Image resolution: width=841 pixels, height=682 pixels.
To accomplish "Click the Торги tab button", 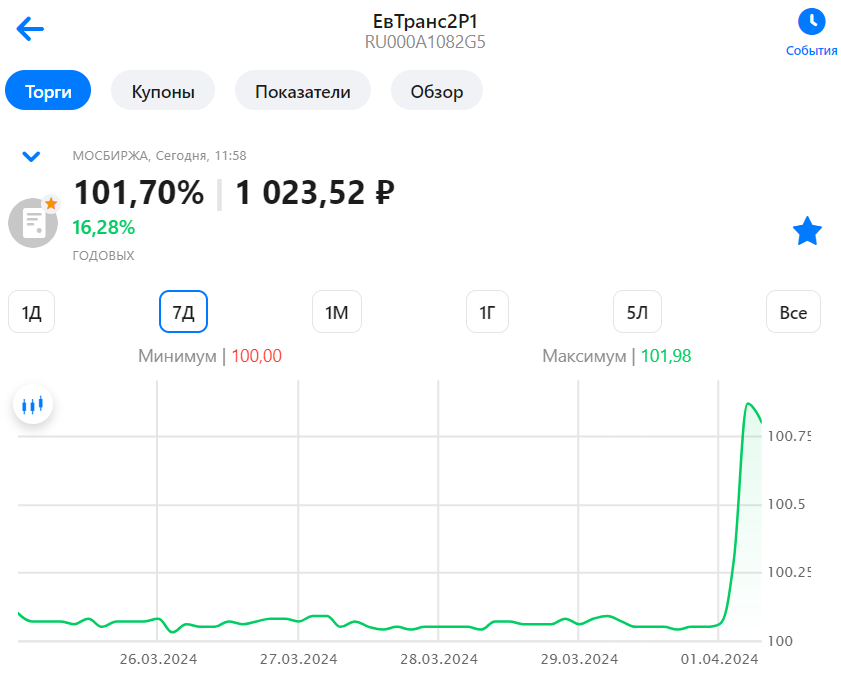I will click(48, 90).
